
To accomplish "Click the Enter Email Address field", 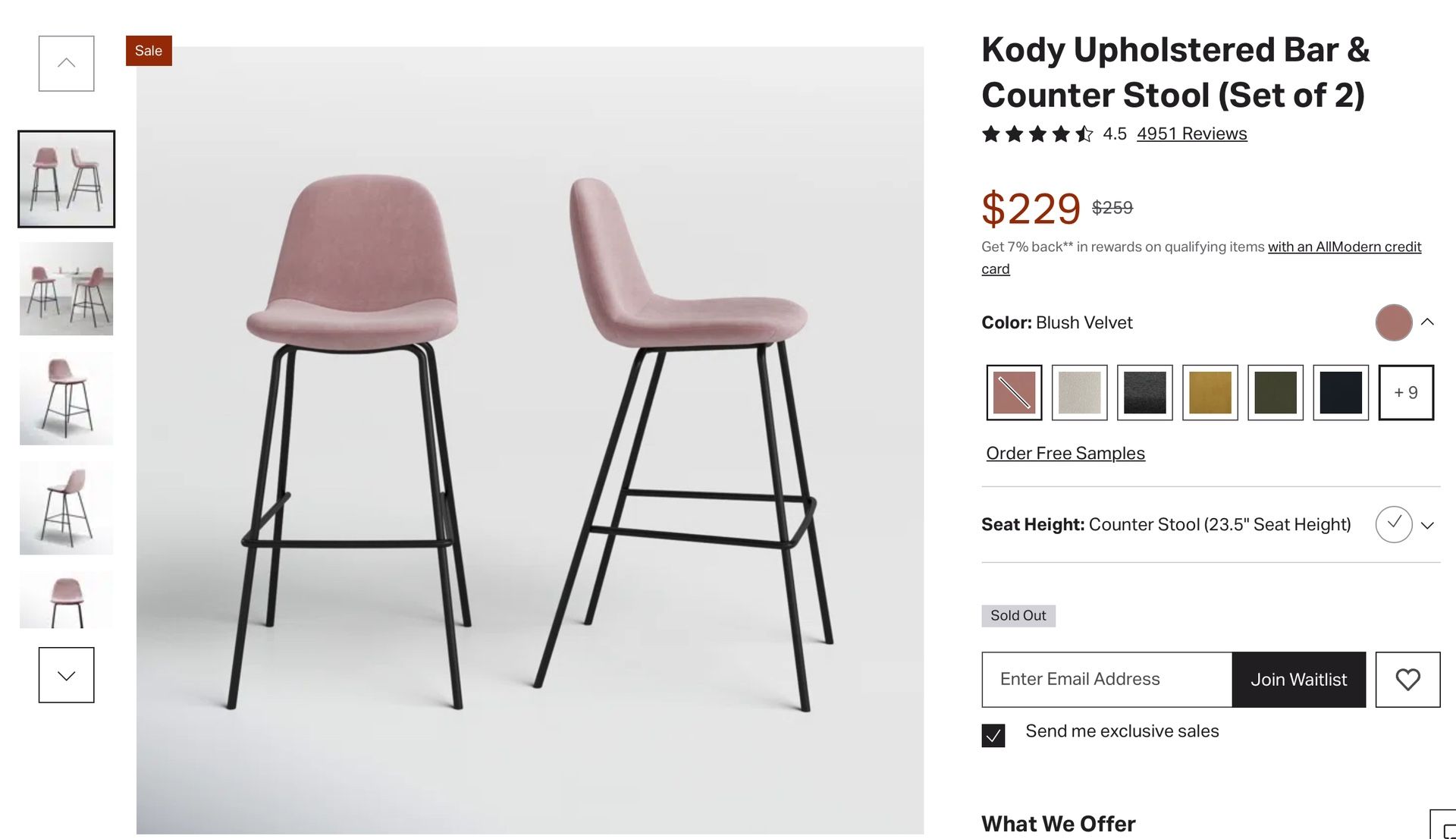I will click(x=1106, y=679).
